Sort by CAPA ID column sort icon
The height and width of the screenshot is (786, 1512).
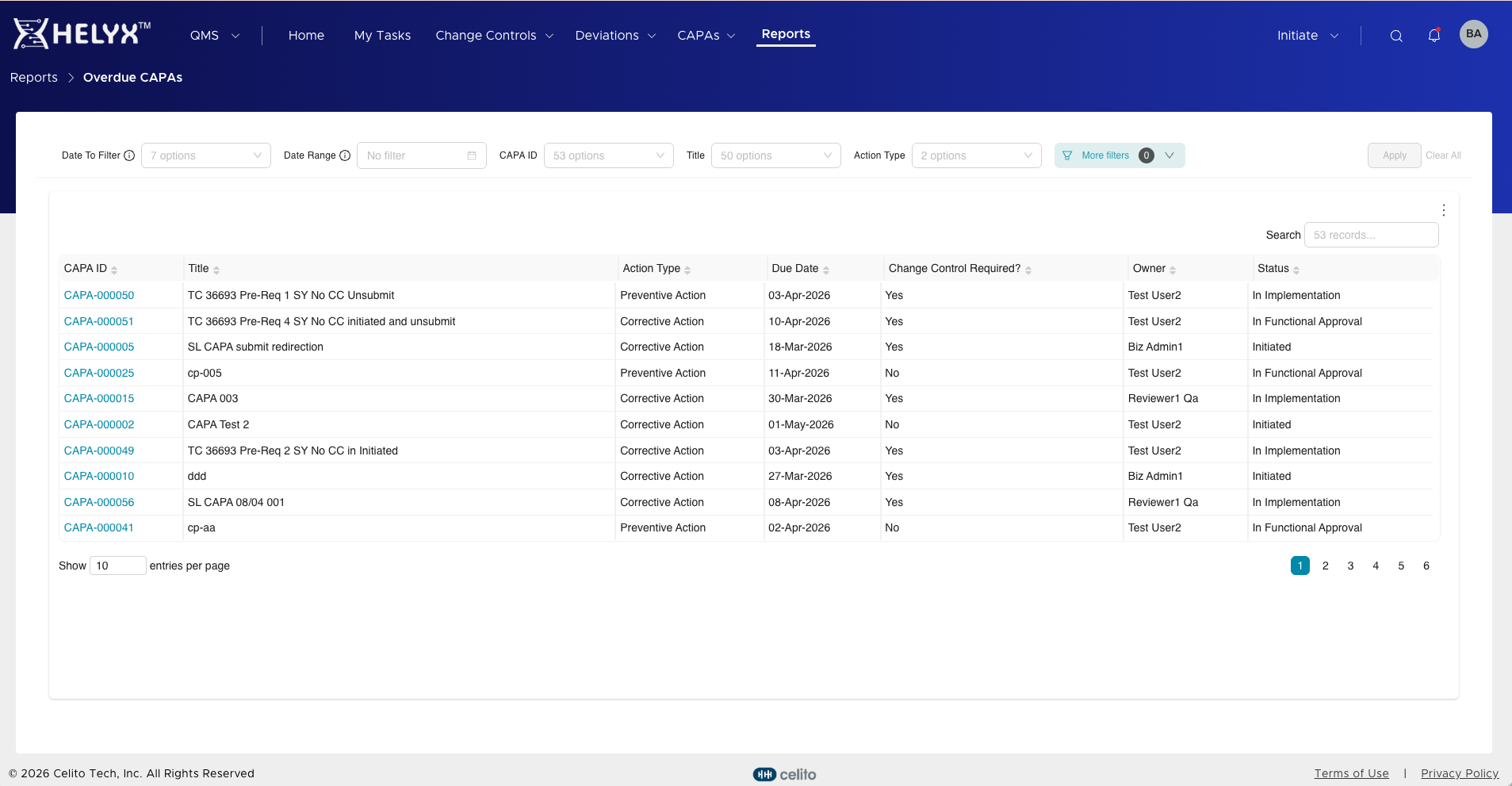[114, 270]
